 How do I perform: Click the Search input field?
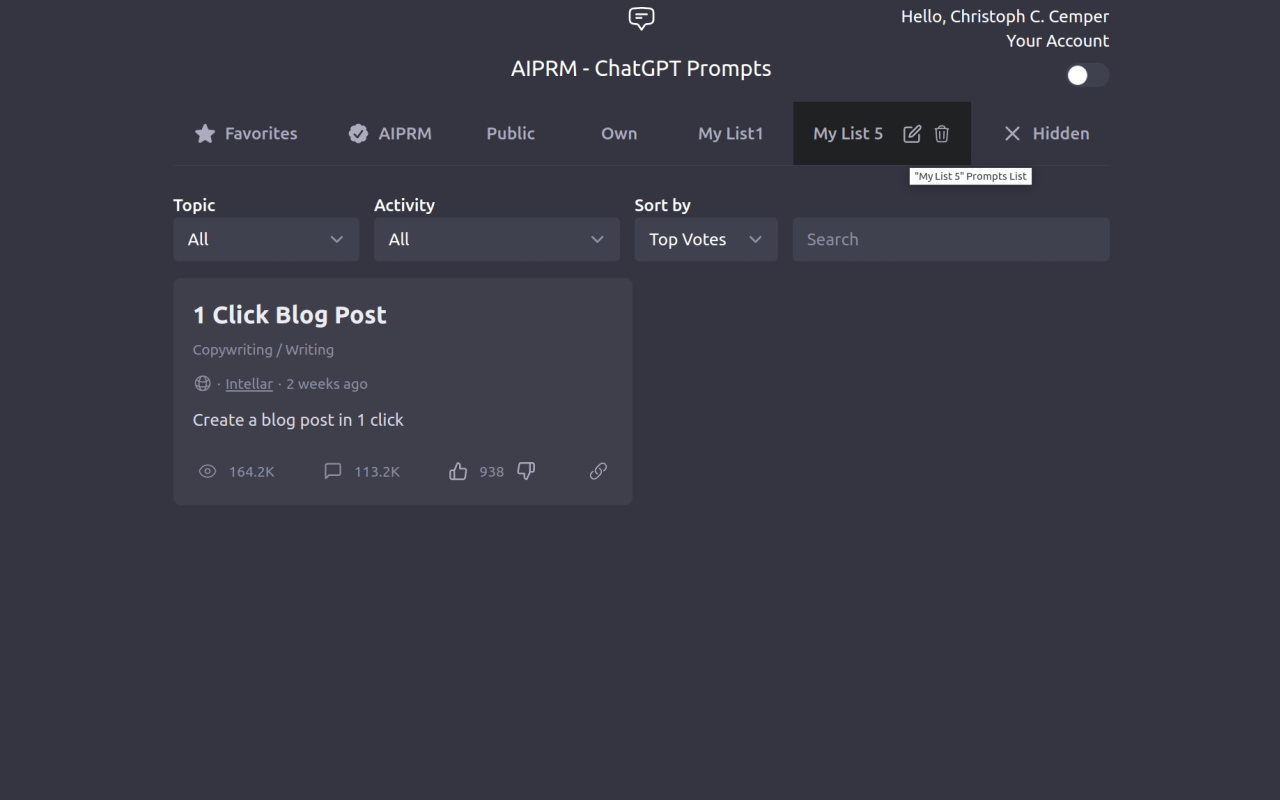[951, 239]
